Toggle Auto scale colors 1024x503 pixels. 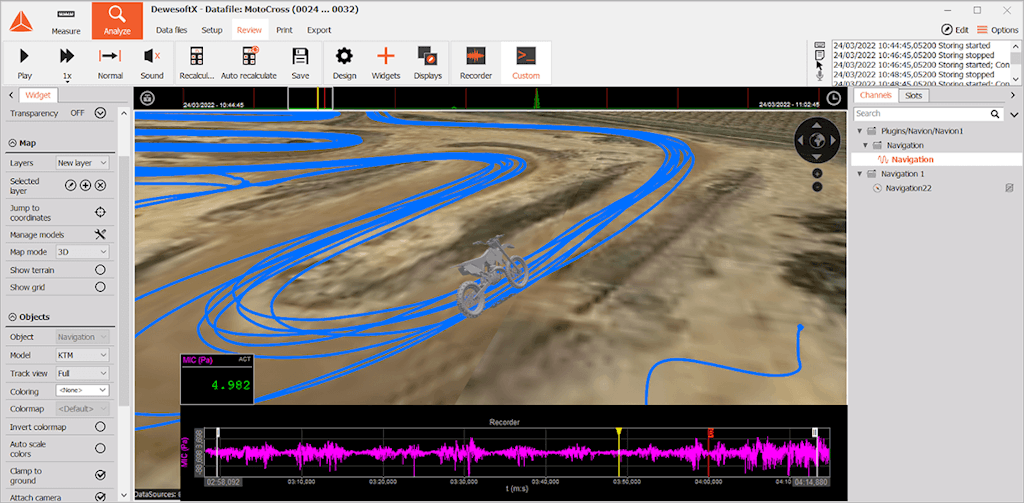101,448
